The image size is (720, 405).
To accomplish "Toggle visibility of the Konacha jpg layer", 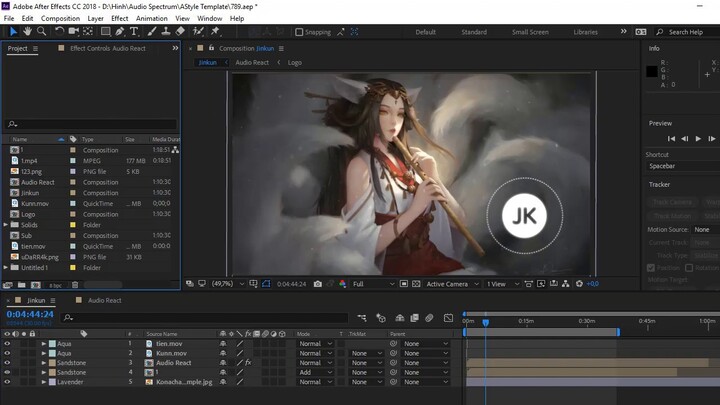I will point(7,382).
